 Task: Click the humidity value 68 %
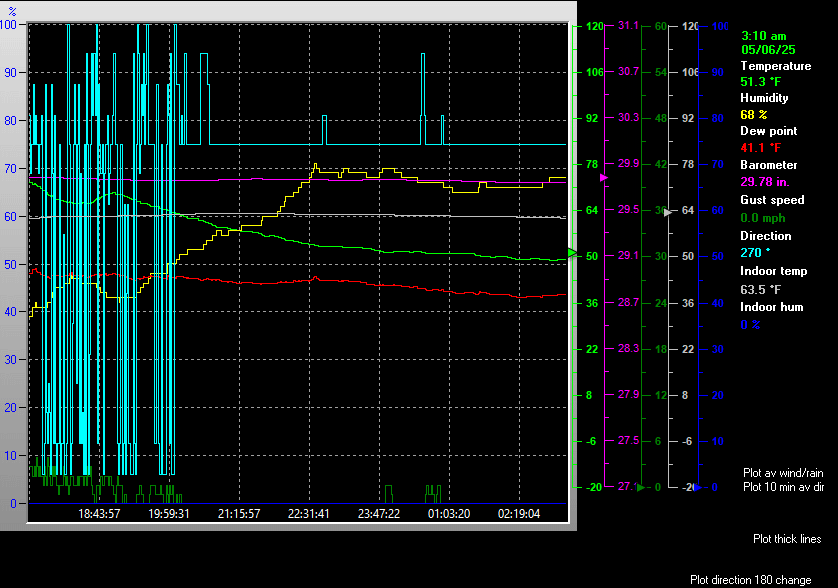tap(754, 114)
